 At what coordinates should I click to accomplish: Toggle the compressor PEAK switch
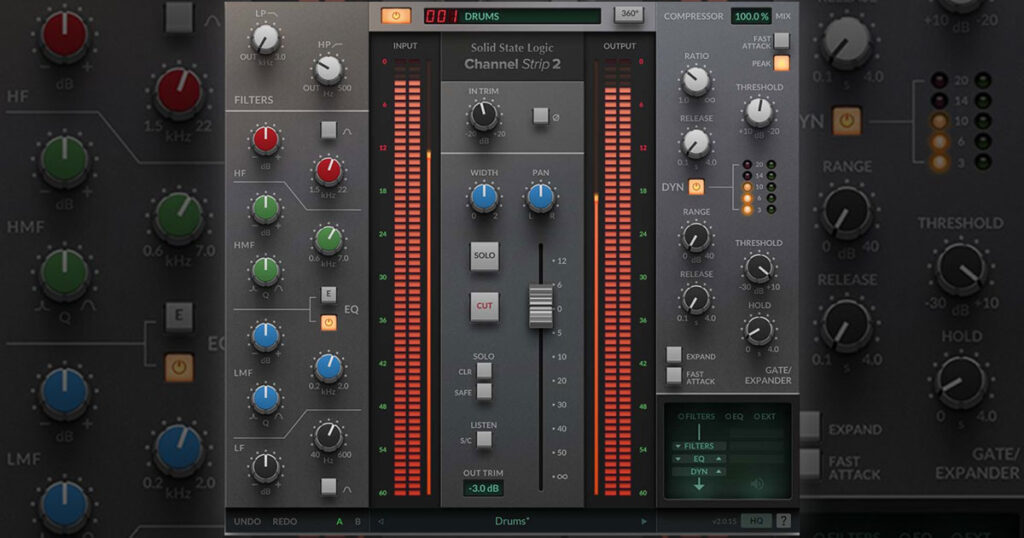pyautogui.click(x=781, y=63)
